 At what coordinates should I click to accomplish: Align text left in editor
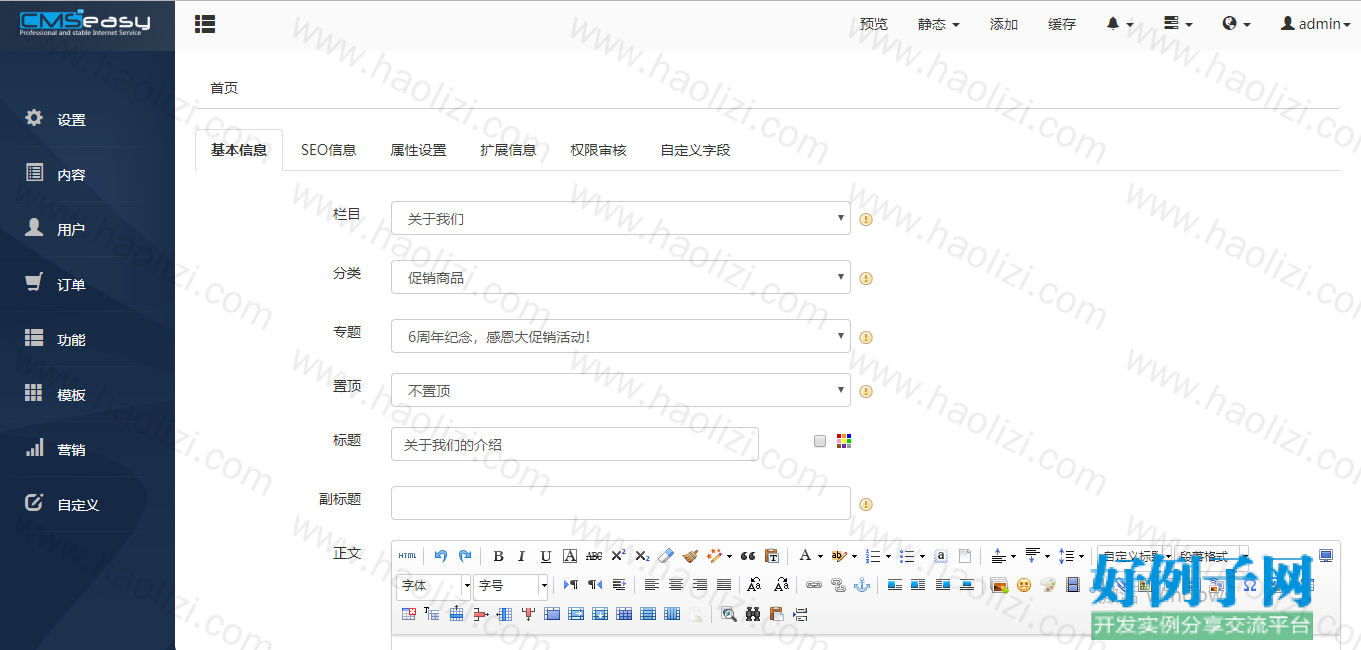coord(652,585)
